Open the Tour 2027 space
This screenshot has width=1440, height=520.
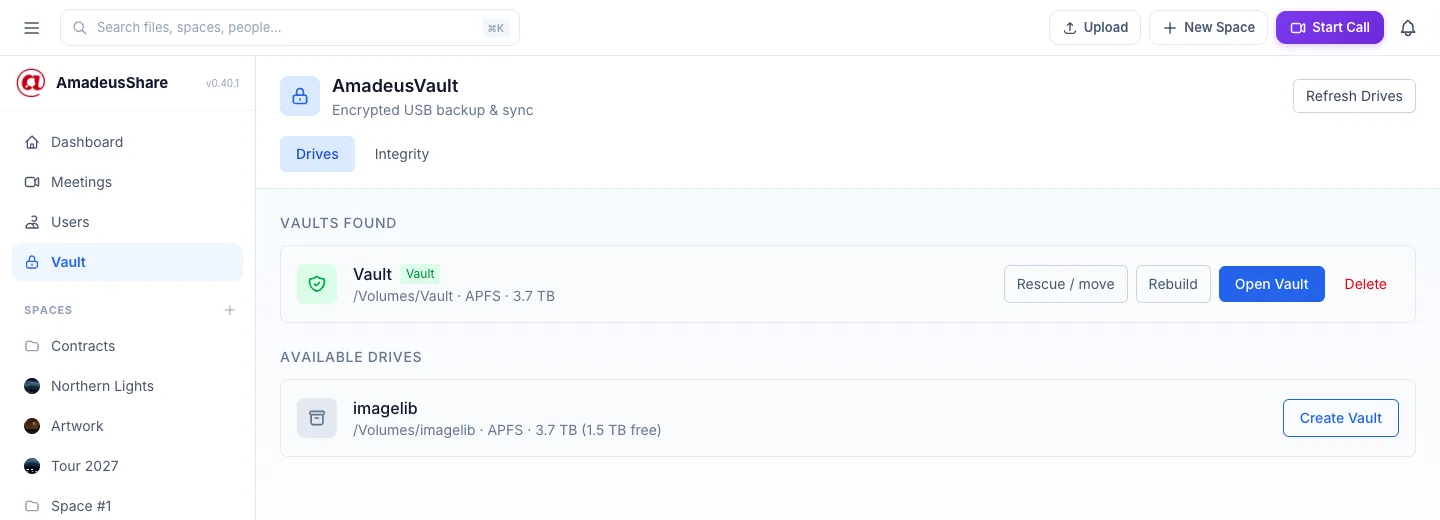128,466
